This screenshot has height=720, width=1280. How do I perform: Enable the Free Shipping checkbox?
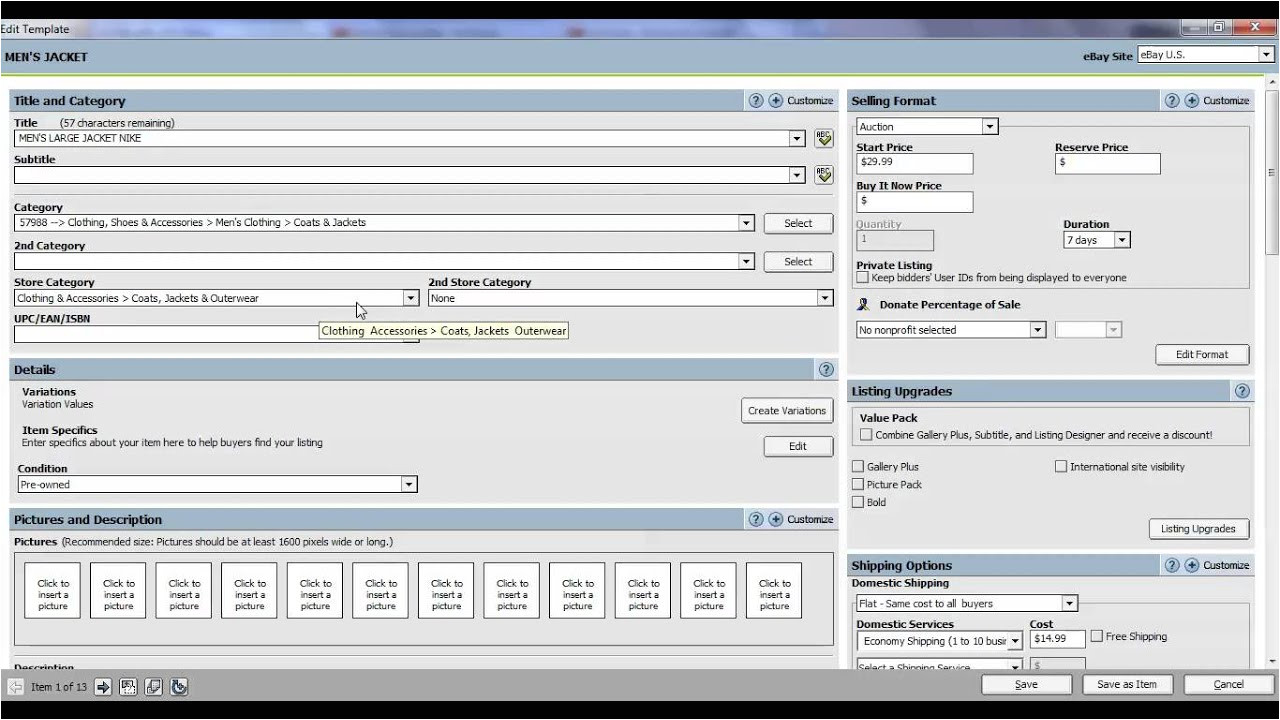click(1097, 636)
